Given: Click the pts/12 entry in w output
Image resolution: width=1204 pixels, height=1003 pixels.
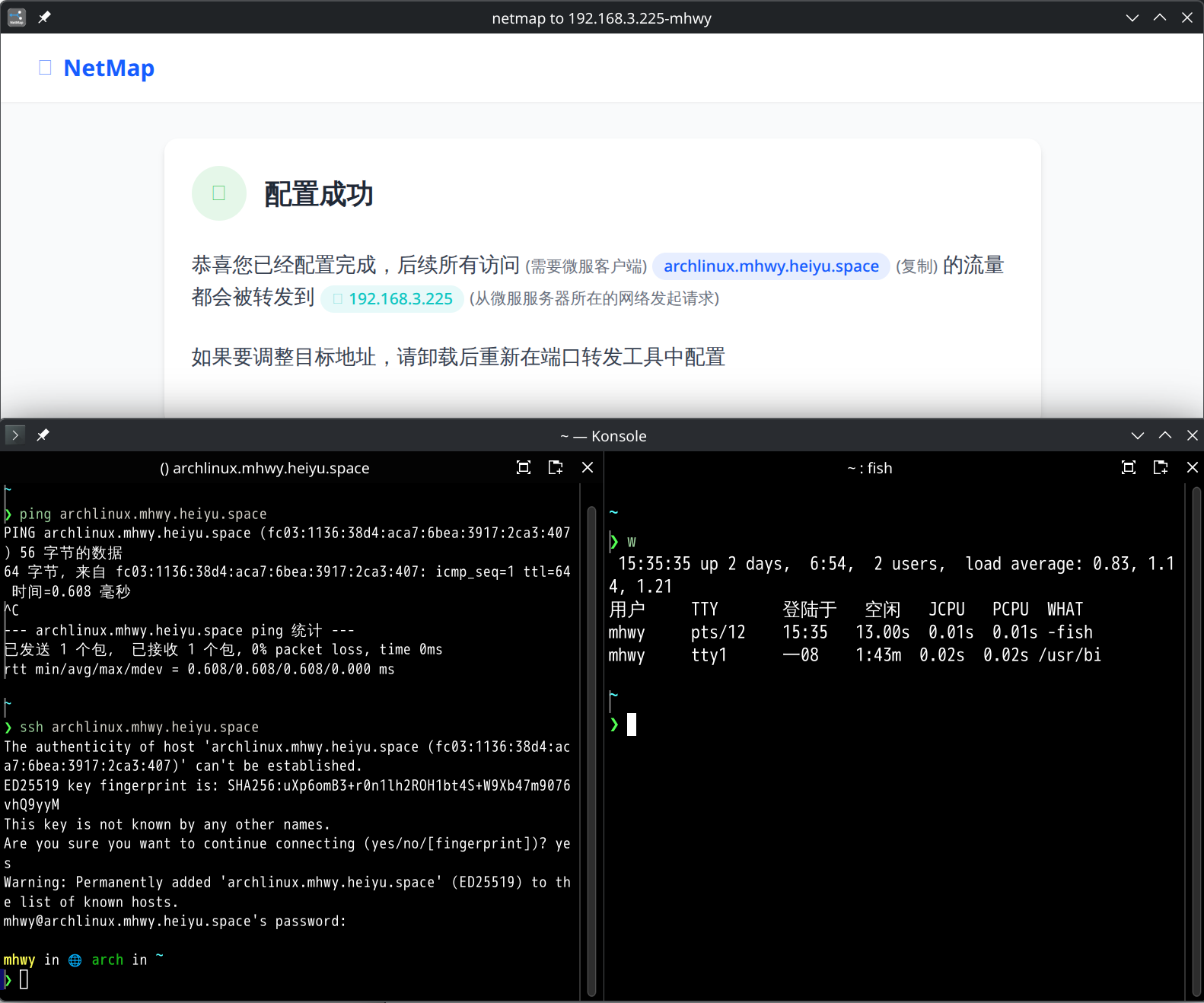Looking at the screenshot, I should (x=718, y=632).
